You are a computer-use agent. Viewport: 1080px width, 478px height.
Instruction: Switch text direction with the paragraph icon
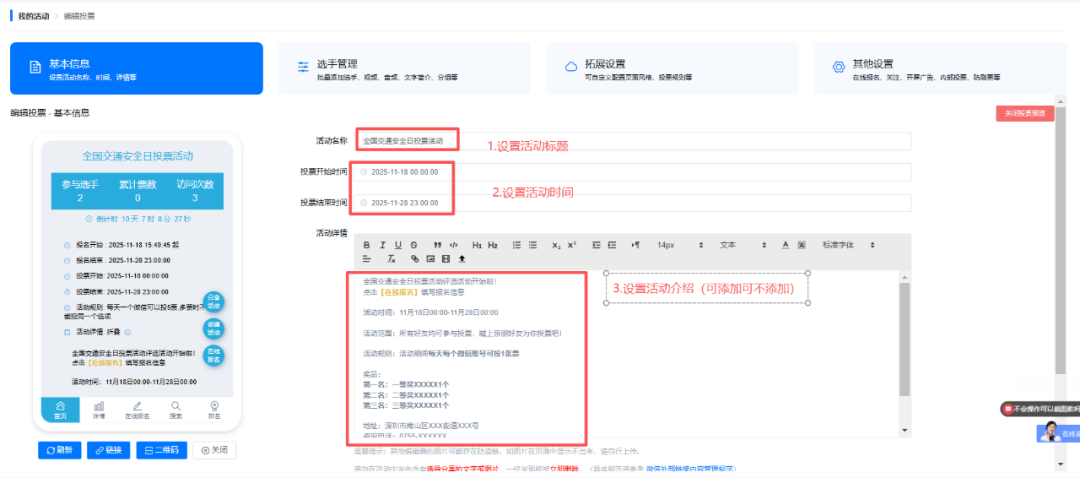(x=636, y=245)
